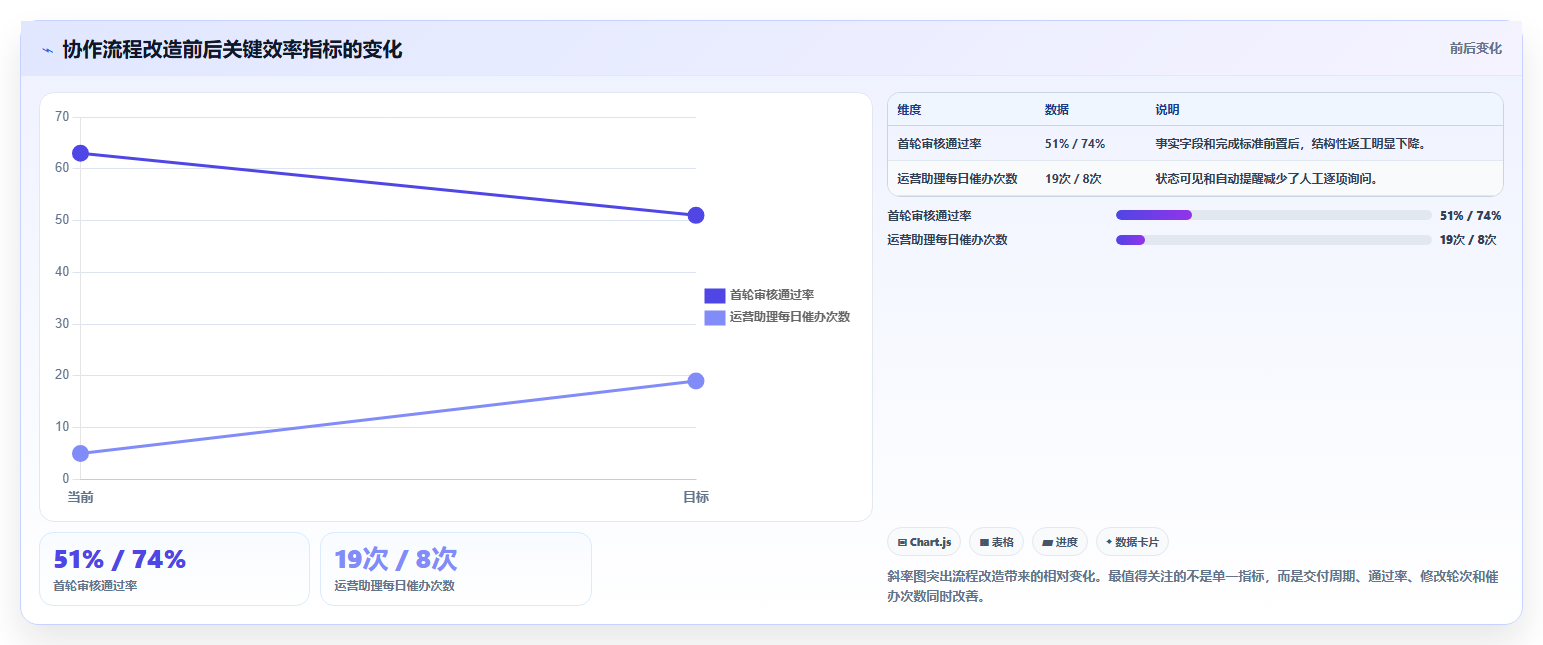Click the 运营助理每日催办次数 point at 目标
Screen dimensions: 1543x645
point(696,380)
